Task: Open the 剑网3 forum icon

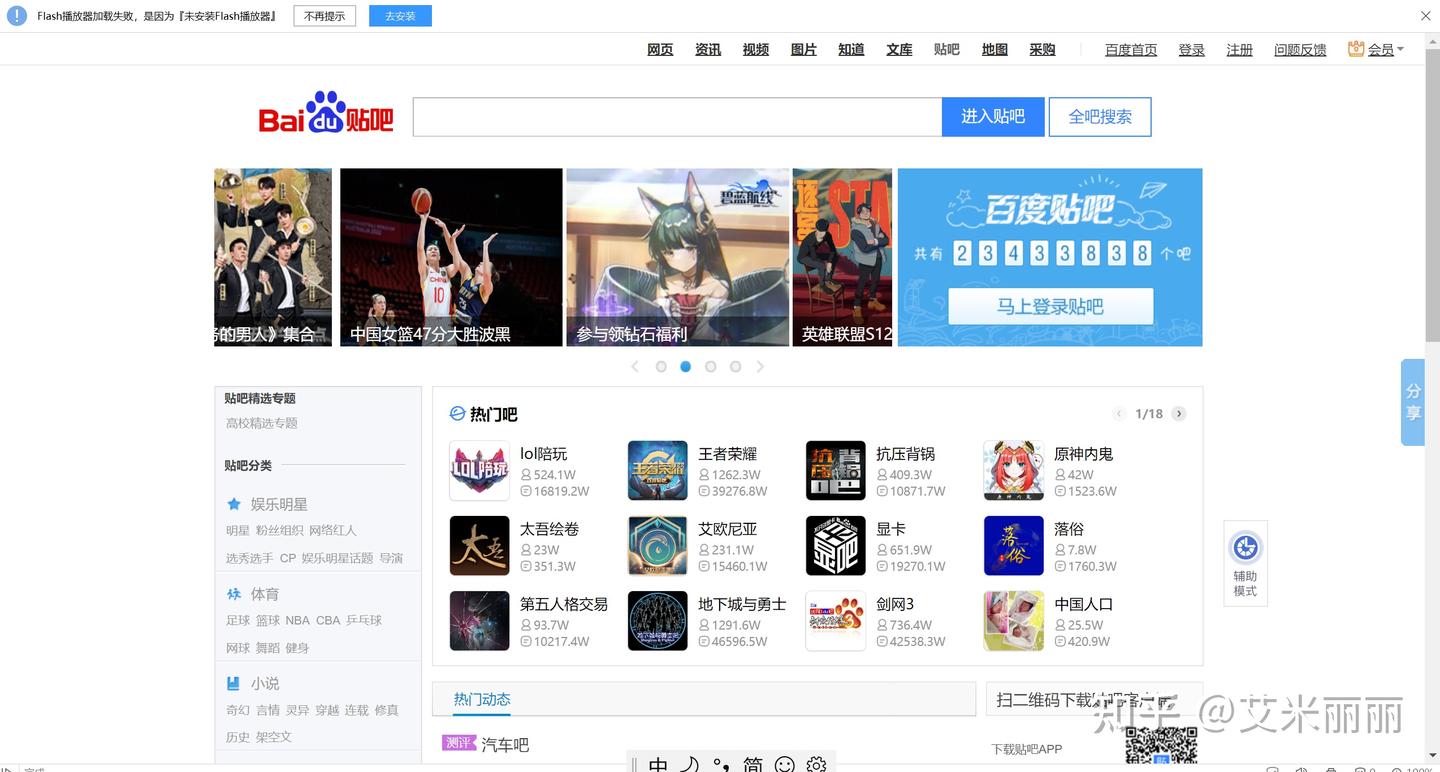Action: [835, 620]
